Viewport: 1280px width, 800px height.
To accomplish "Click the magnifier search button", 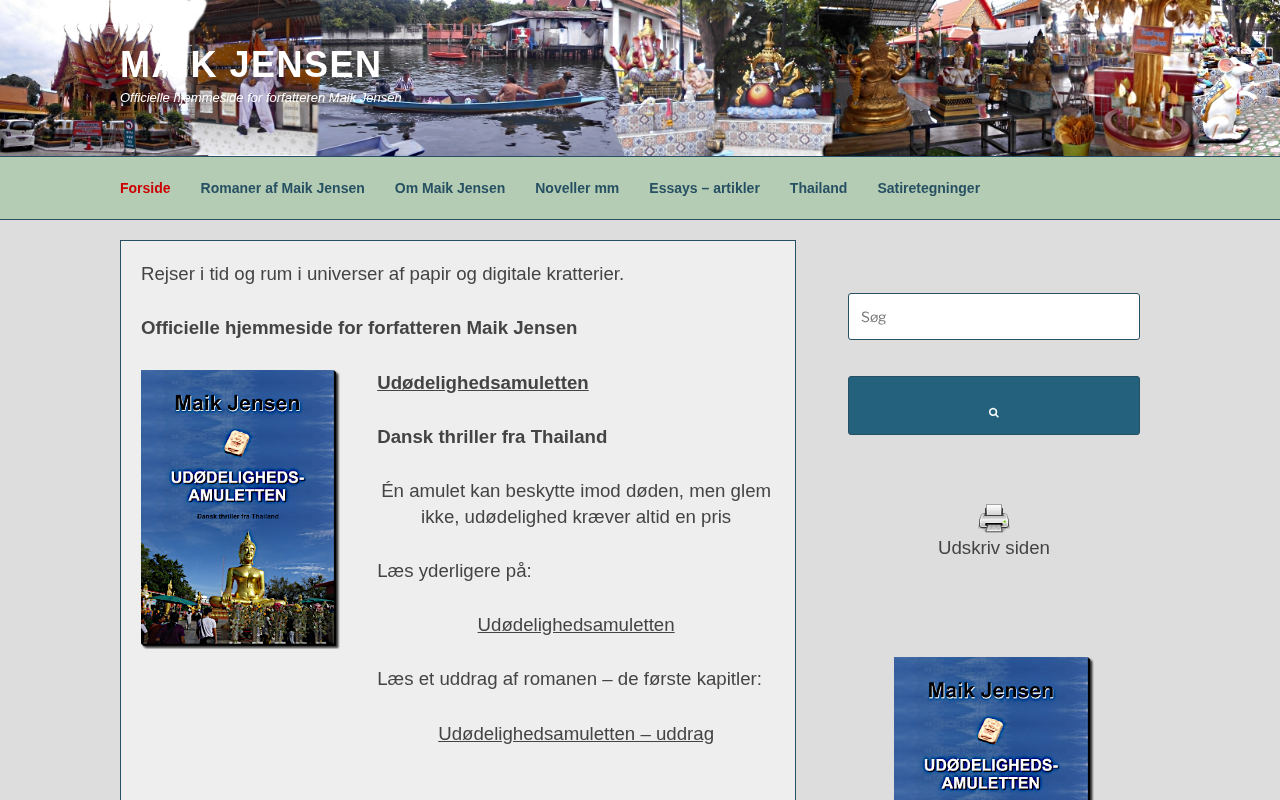I will (x=994, y=406).
